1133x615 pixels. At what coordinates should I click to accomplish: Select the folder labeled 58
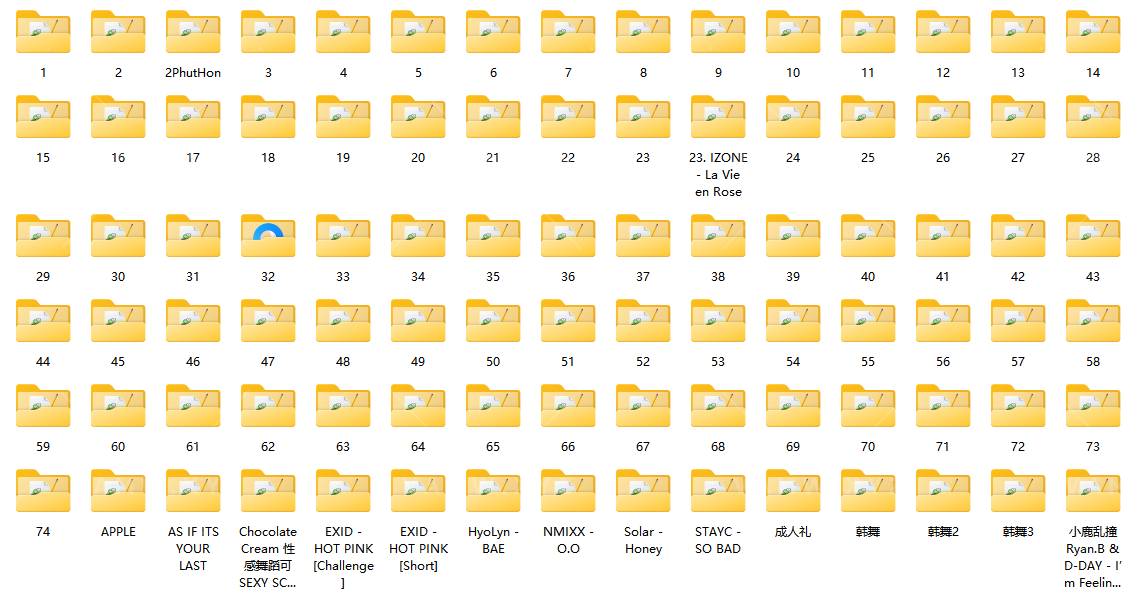(1093, 322)
